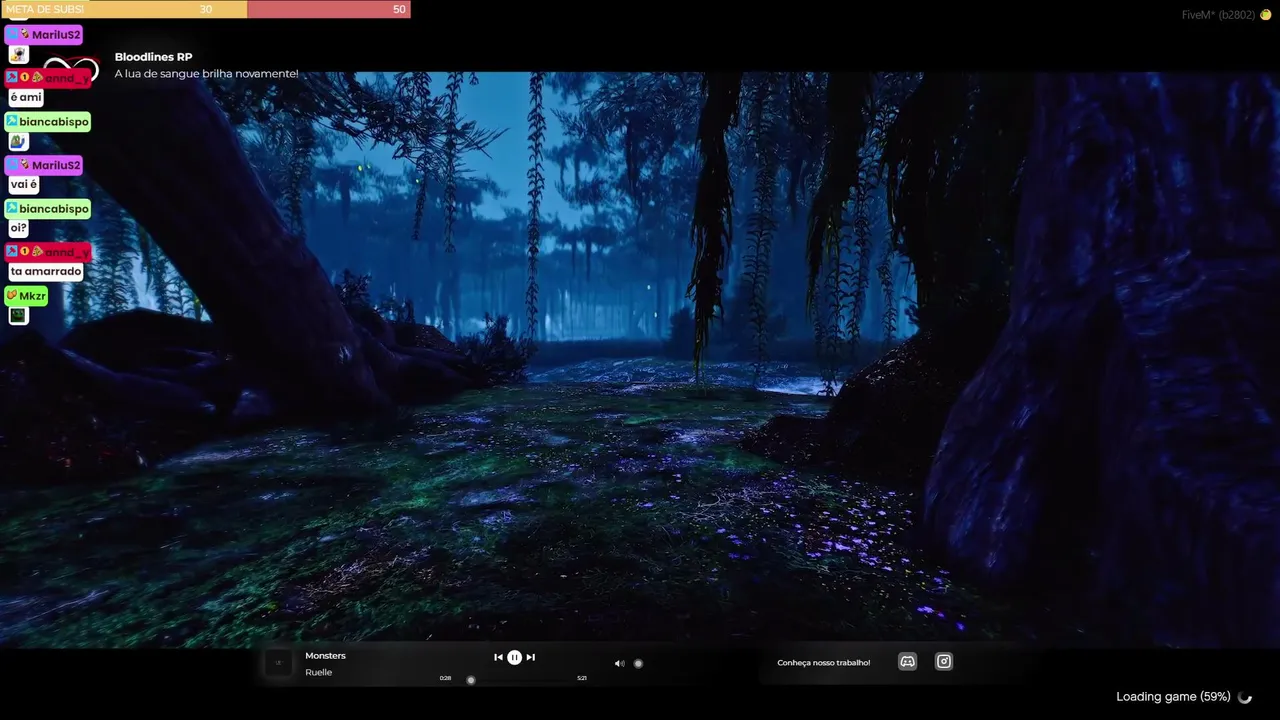Click "A lua de sangue brilha novamente!" subtitle

[206, 74]
